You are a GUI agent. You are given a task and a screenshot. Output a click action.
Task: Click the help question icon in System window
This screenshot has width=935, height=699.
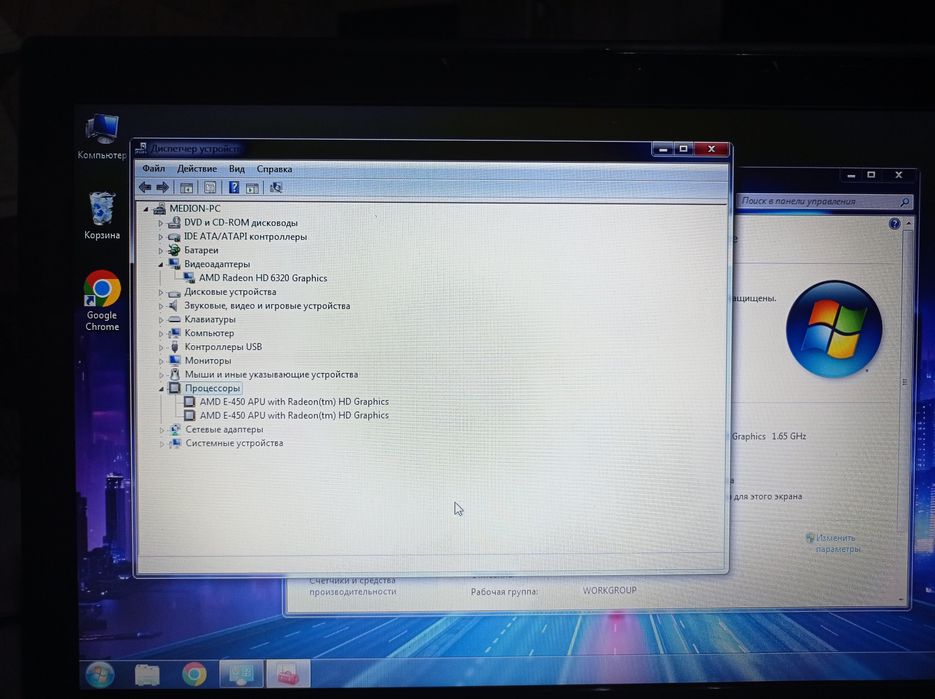point(894,224)
